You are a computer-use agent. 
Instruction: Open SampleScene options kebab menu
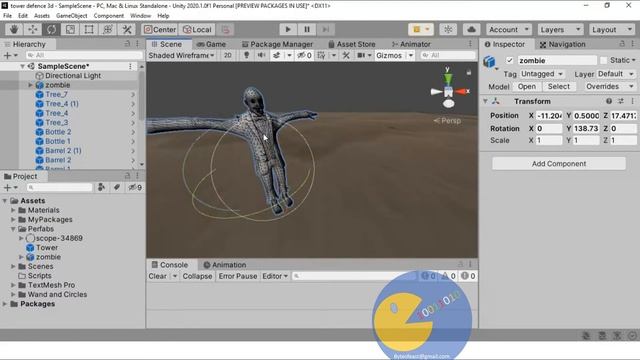130,66
